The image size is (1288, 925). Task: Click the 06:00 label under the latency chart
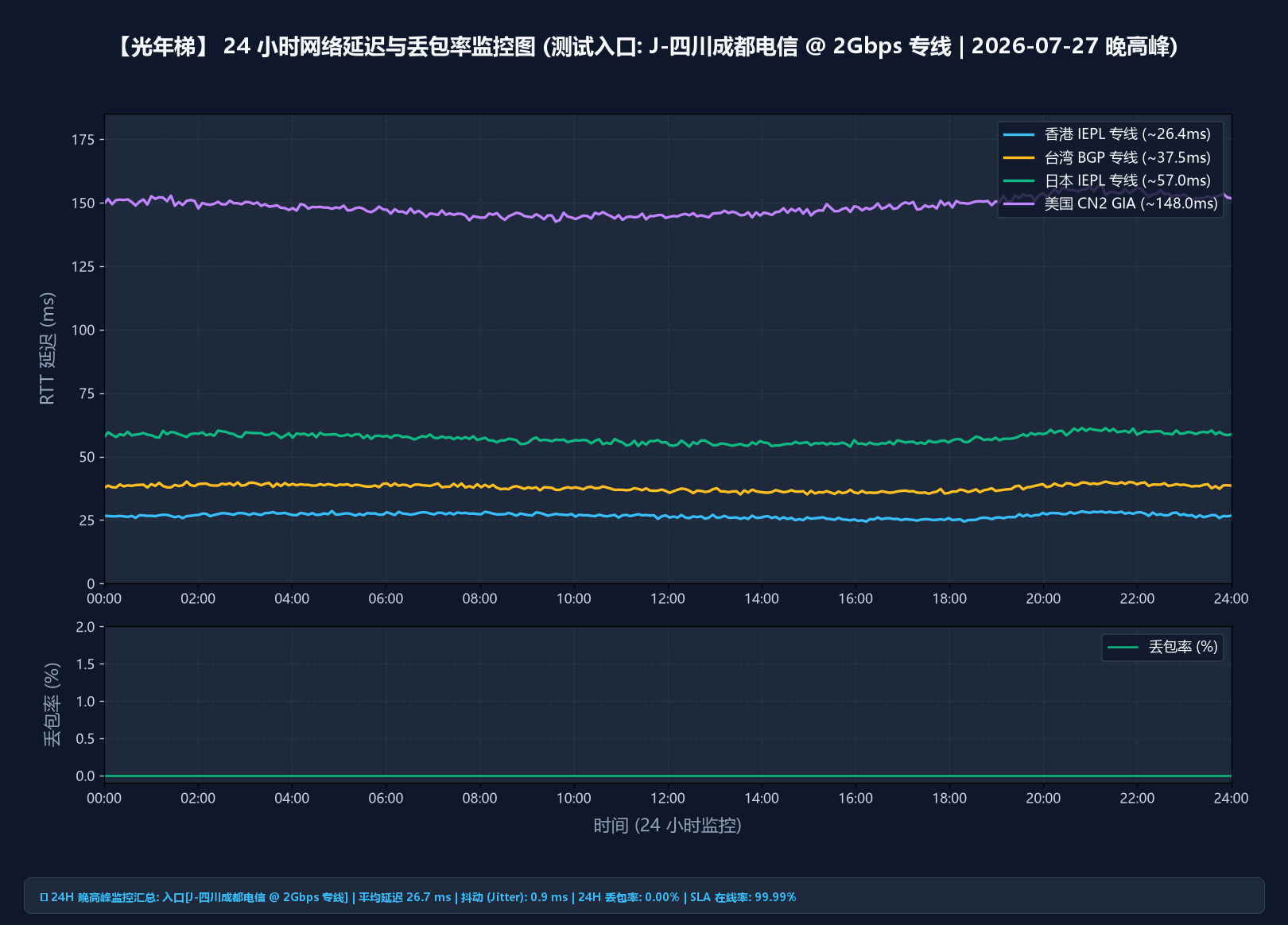click(x=386, y=599)
